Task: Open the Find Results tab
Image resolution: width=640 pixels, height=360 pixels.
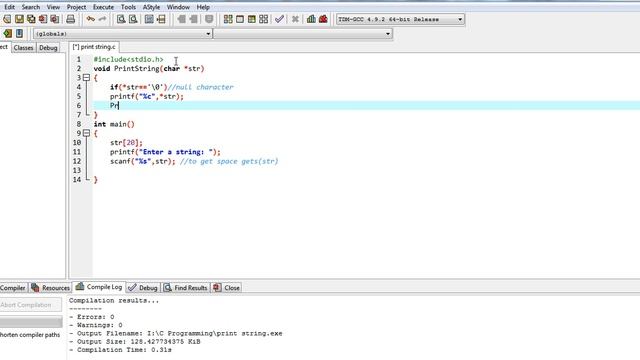Action: point(186,288)
